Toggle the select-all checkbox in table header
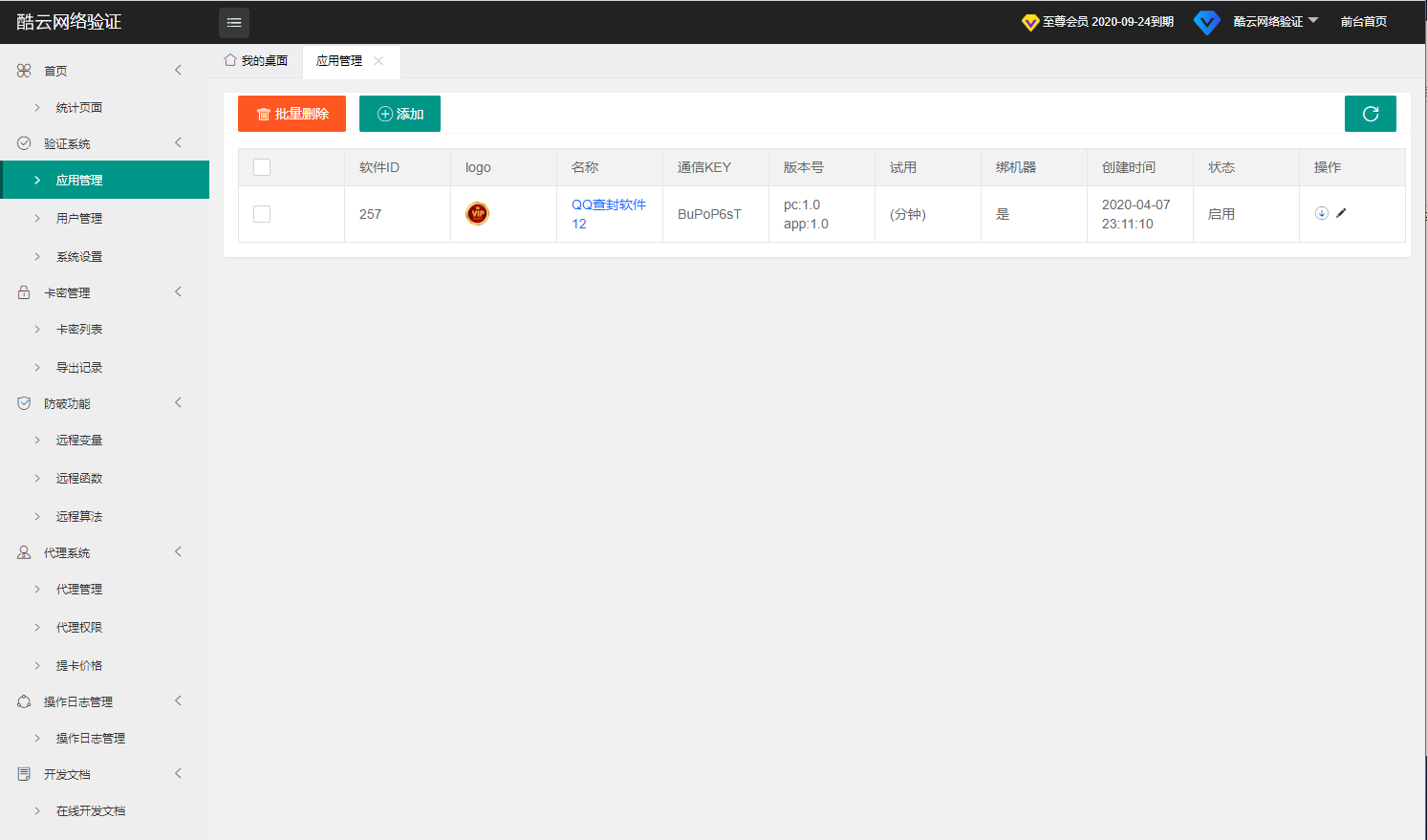 click(262, 167)
